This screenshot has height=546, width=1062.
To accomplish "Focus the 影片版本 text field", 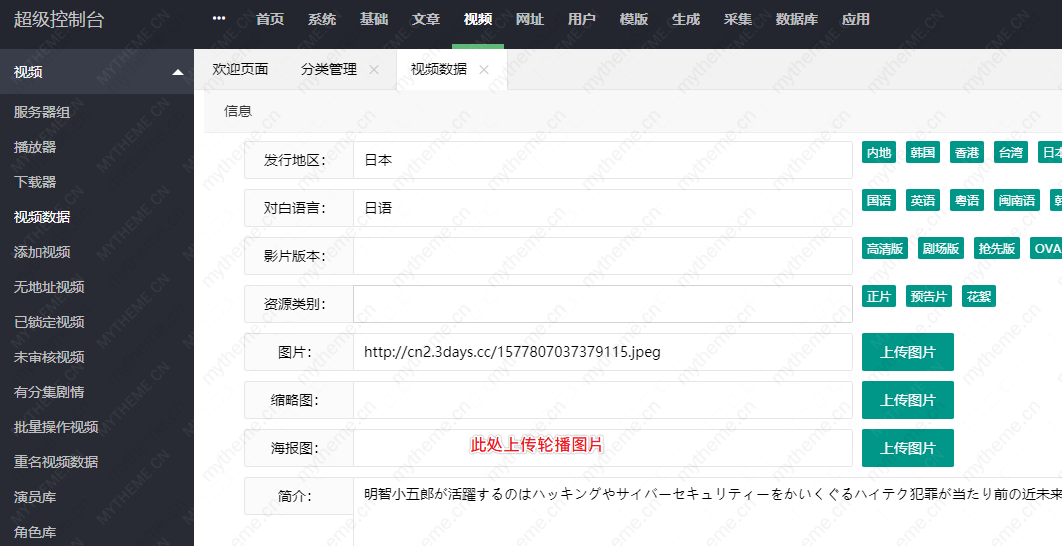I will [x=602, y=256].
